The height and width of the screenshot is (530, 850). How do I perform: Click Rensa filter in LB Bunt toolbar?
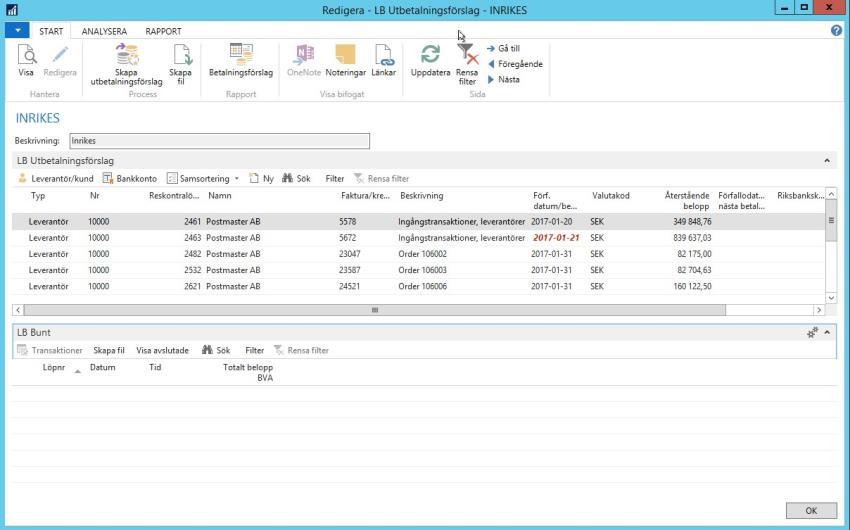[x=301, y=351]
